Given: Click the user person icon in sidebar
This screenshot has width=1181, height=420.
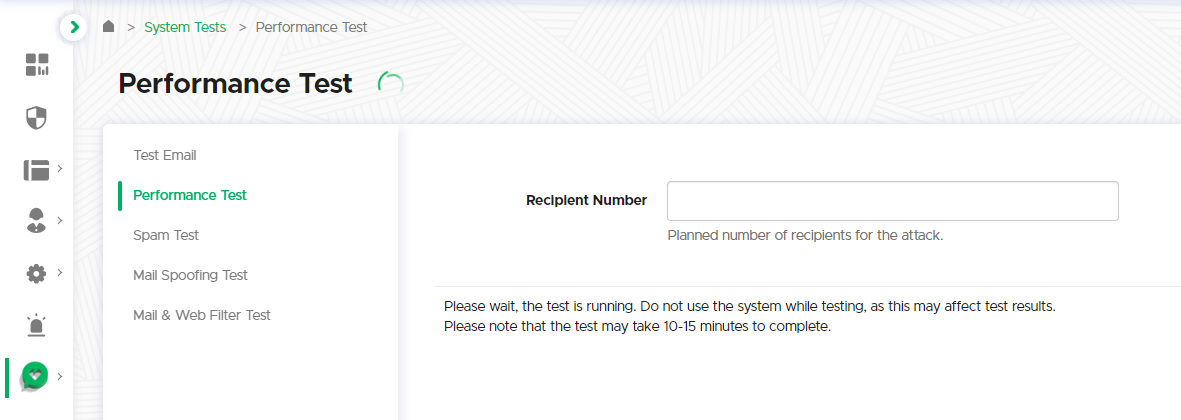Looking at the screenshot, I should point(36,222).
